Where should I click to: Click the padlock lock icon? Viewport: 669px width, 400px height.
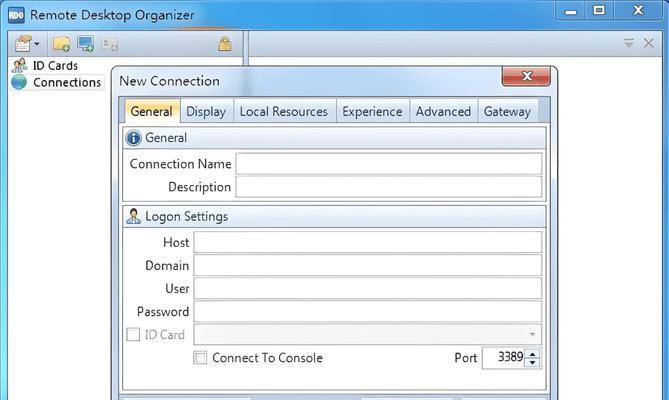[225, 43]
